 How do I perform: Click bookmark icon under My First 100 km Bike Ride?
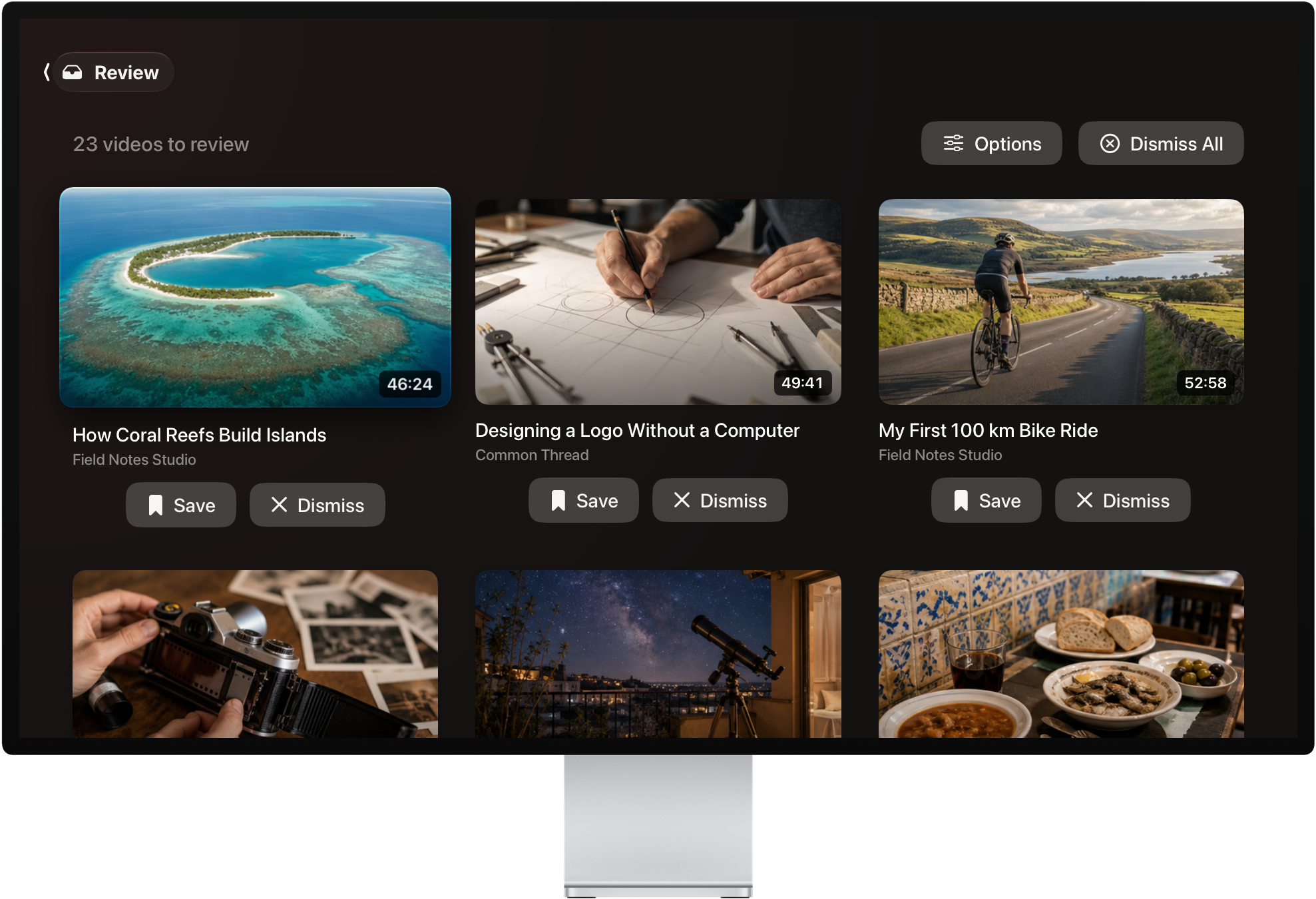coord(961,500)
